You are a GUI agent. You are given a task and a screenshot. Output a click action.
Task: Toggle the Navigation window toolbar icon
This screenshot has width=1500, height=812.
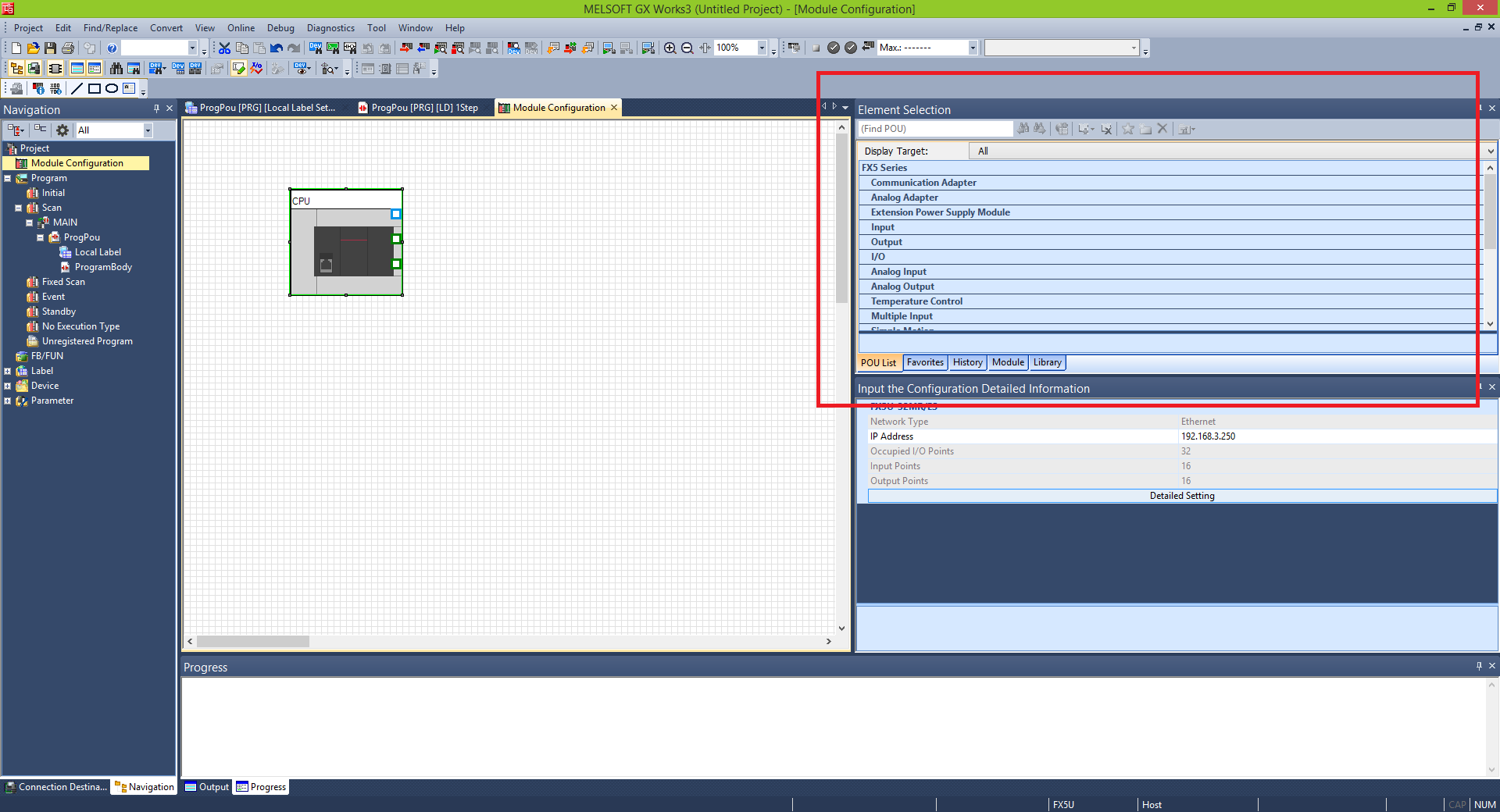[16, 68]
